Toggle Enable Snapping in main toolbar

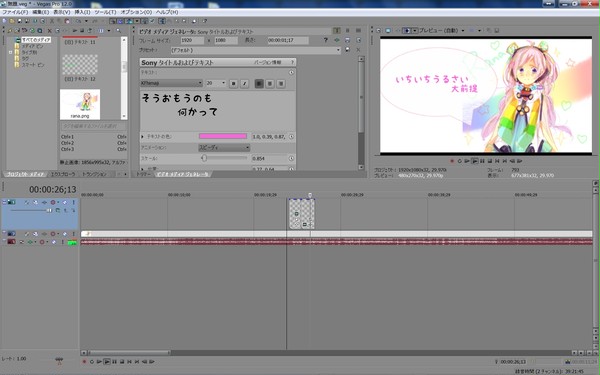[x=112, y=21]
